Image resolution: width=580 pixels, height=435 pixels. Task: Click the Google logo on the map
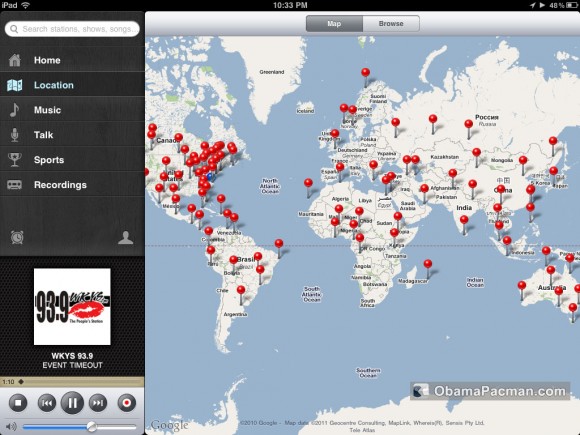pyautogui.click(x=169, y=425)
